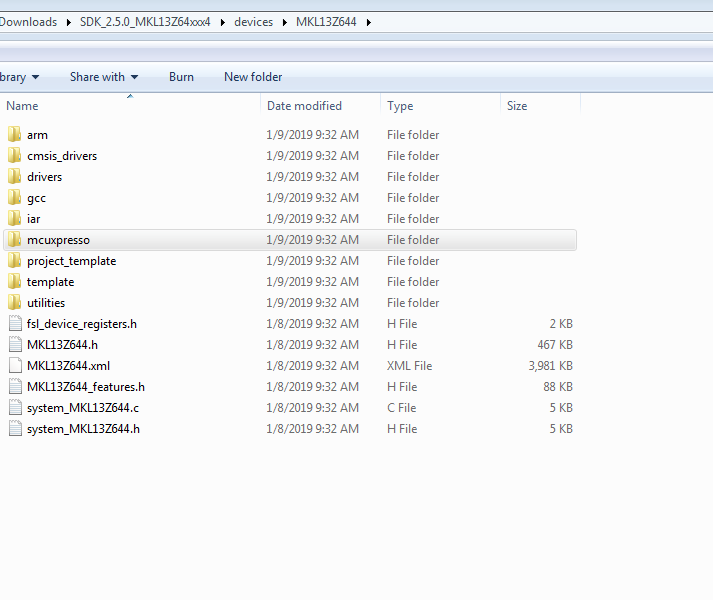Click the MKL13Z644.h file icon
Viewport: 713px width, 600px height.
15,344
